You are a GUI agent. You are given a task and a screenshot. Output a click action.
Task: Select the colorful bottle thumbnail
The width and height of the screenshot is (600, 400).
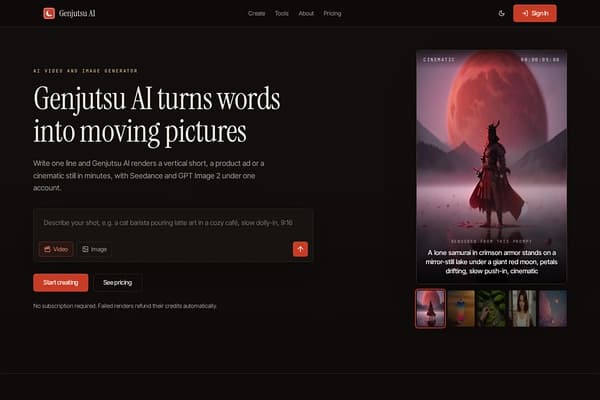click(461, 309)
